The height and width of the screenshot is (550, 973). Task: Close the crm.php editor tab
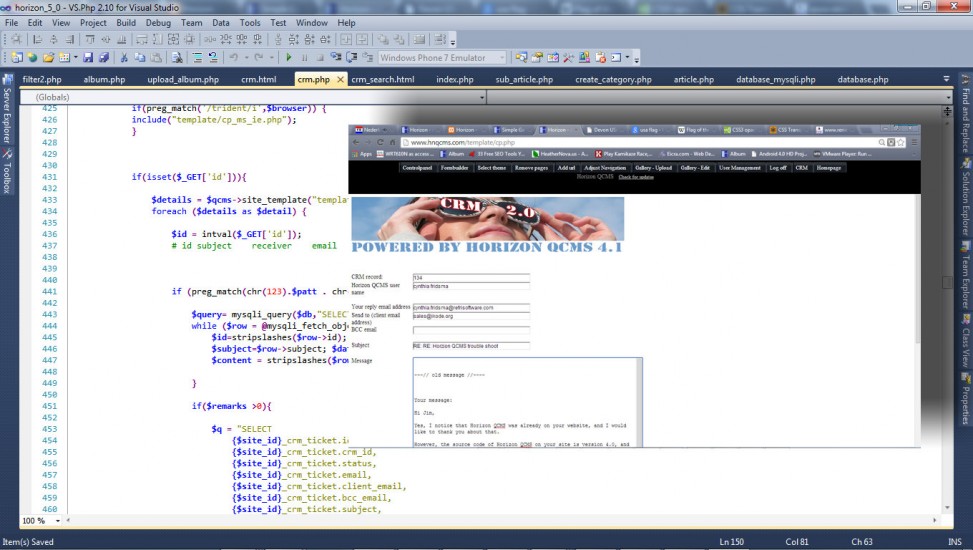coord(340,79)
